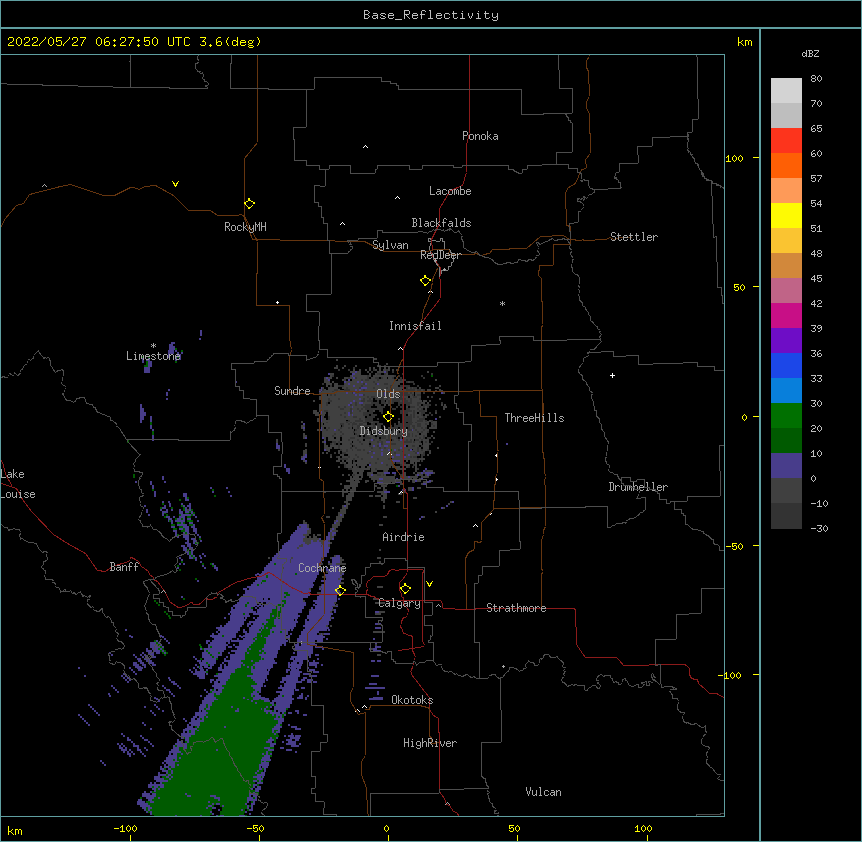The width and height of the screenshot is (862, 842).
Task: Select the 39 dBZ purple color swatch
Action: point(786,341)
